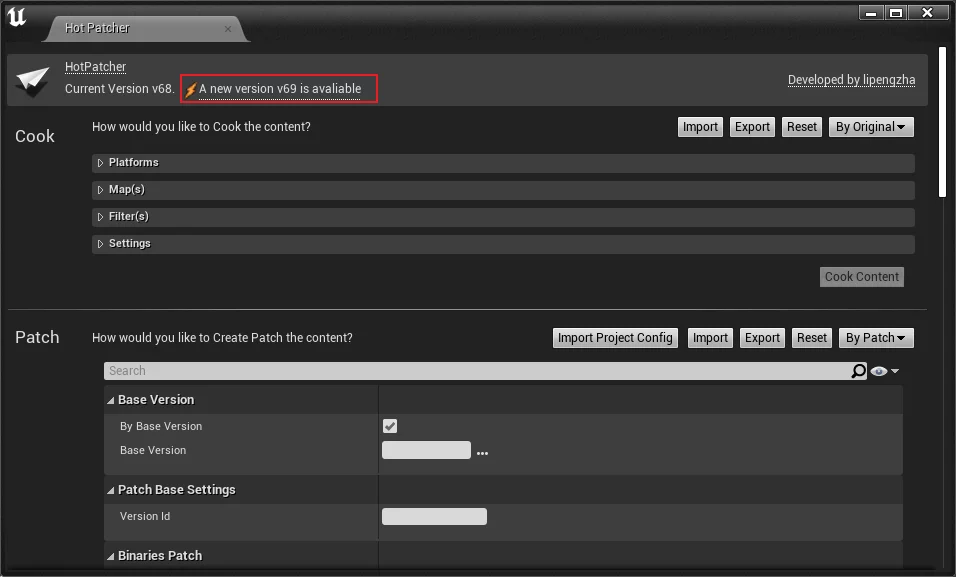Screen dimensions: 956x577
Task: Click the HotPatcher paper plane icon
Action: [33, 81]
